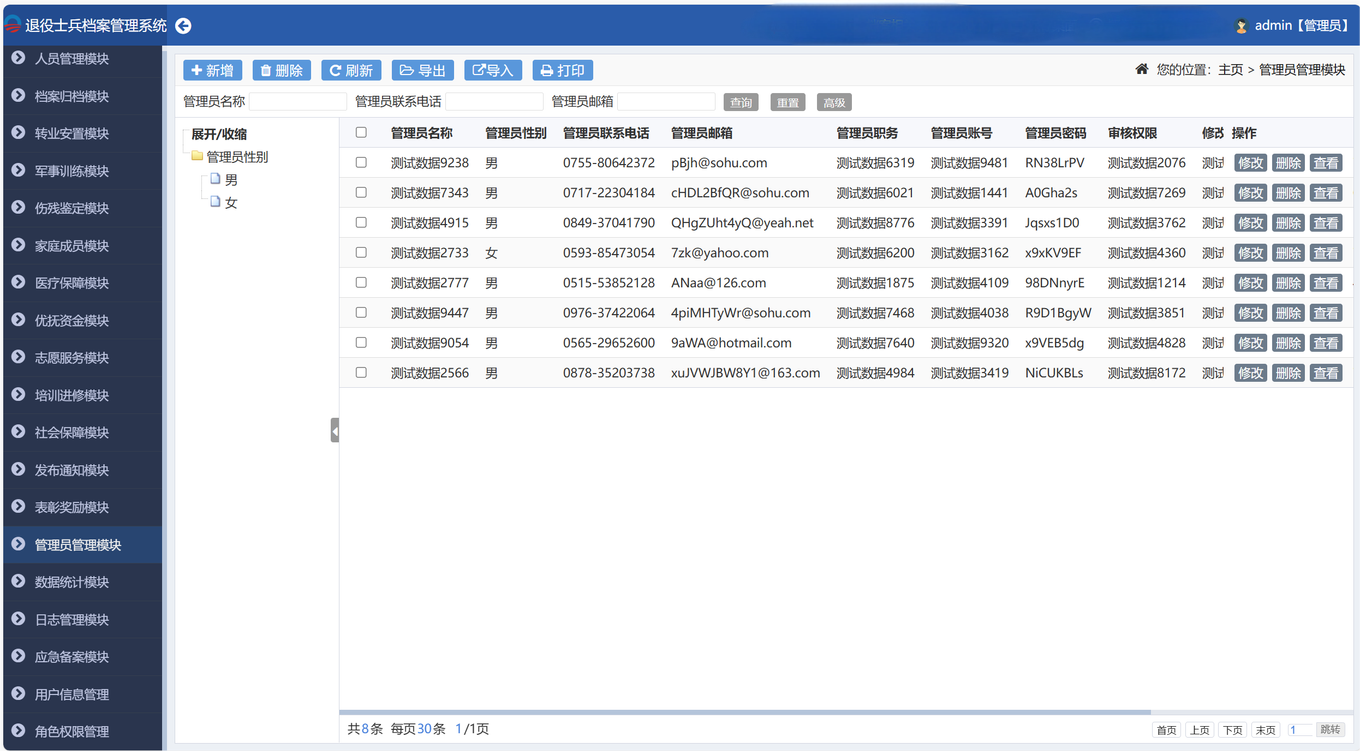This screenshot has height=751, width=1360.
Task: Click the 查询 search button
Action: 740,102
